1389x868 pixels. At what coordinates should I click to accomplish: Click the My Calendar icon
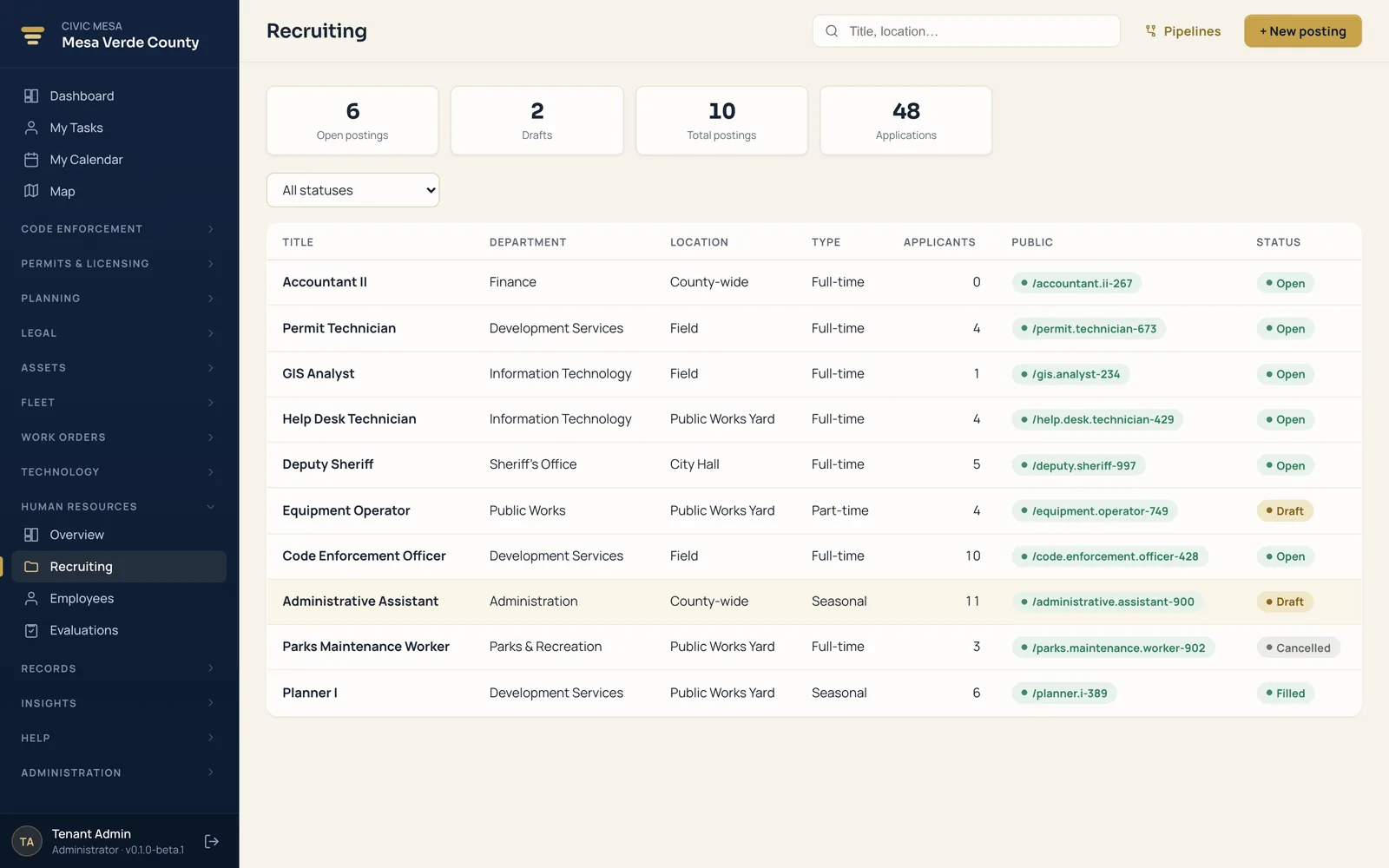tap(31, 160)
